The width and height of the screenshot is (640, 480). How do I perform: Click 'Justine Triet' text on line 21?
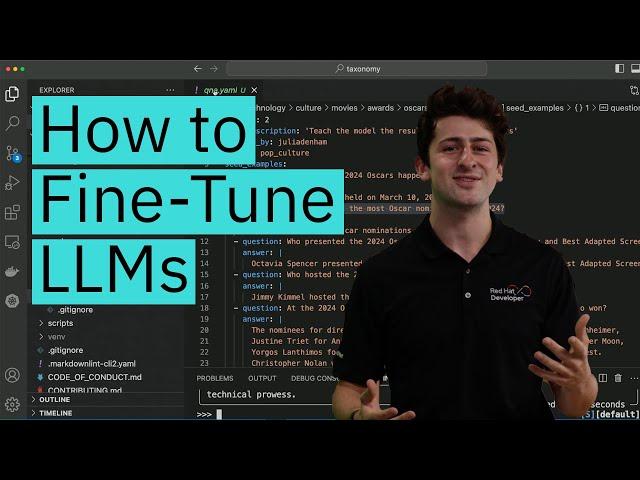280,341
